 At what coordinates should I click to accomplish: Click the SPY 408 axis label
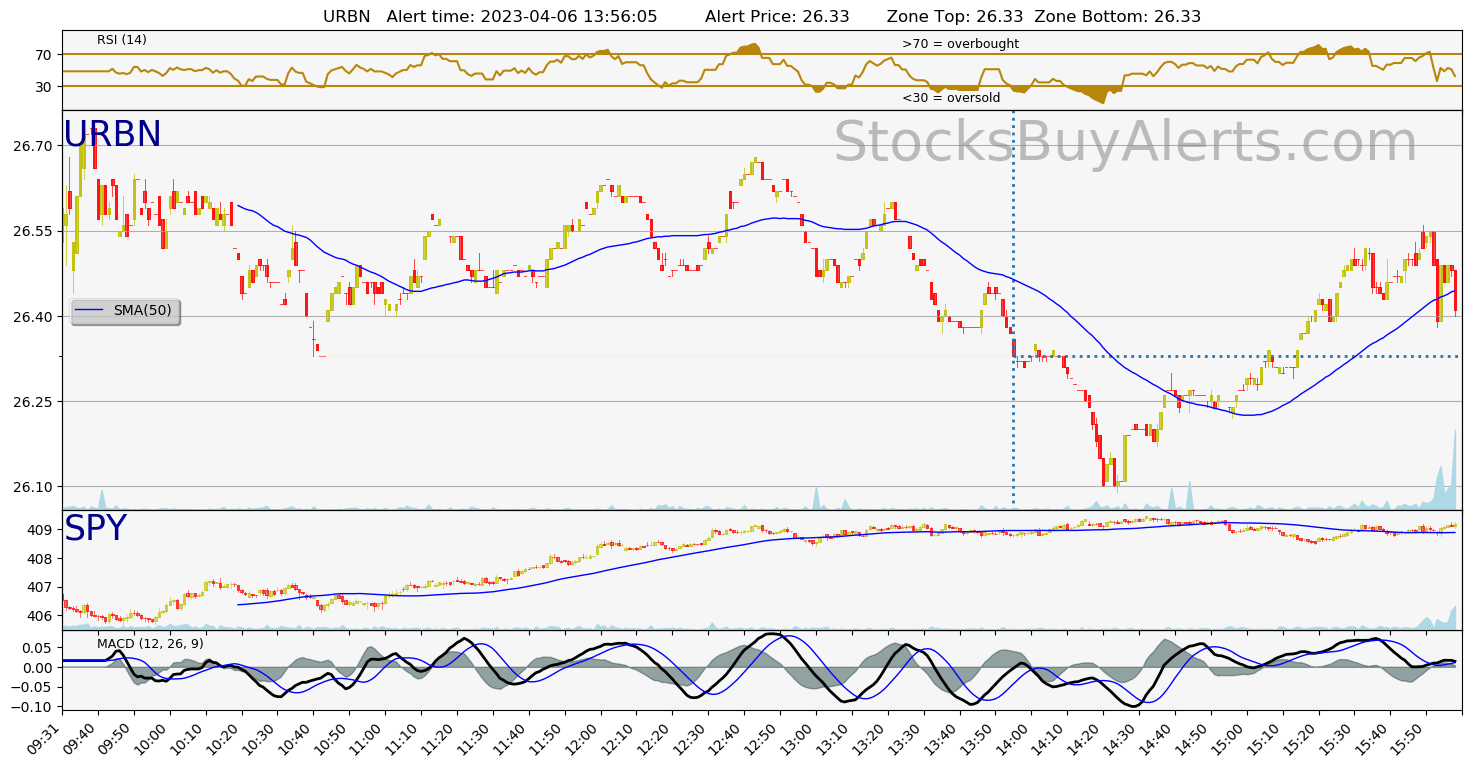click(x=42, y=559)
